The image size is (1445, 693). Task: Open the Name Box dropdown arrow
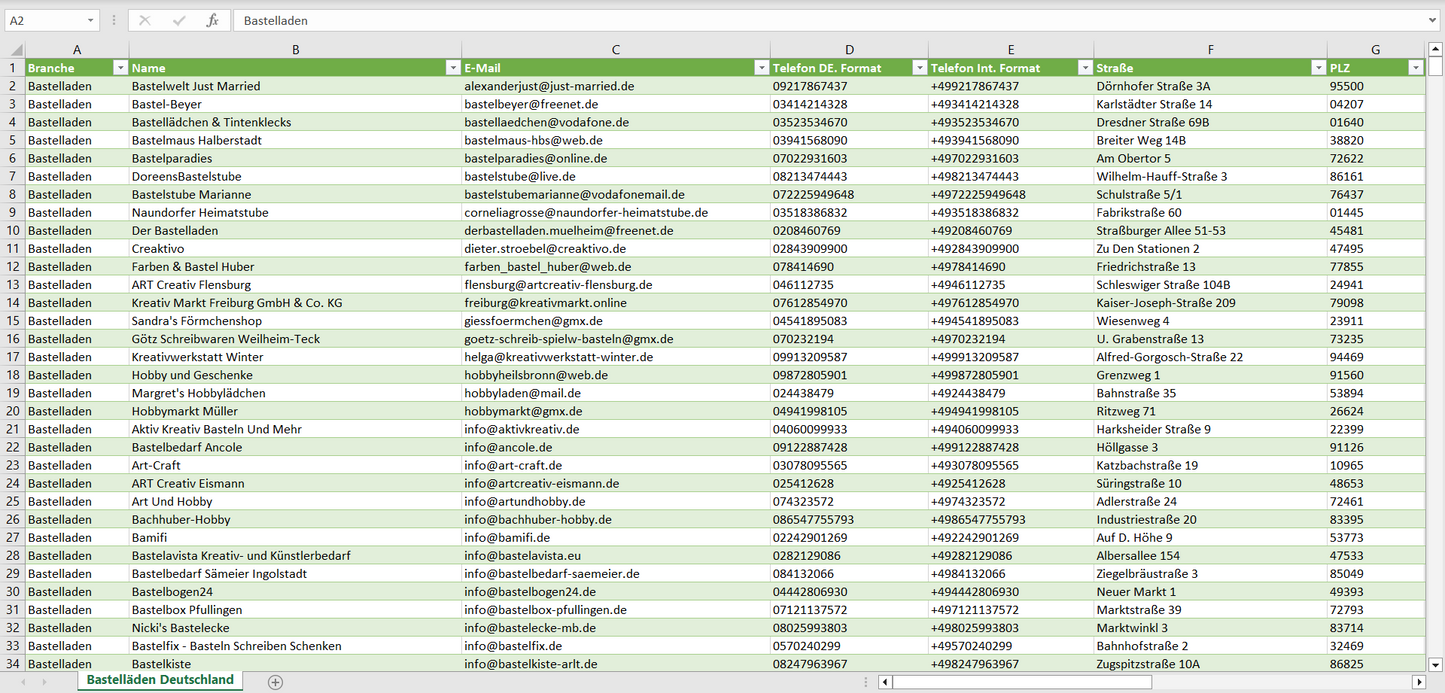tap(90, 20)
